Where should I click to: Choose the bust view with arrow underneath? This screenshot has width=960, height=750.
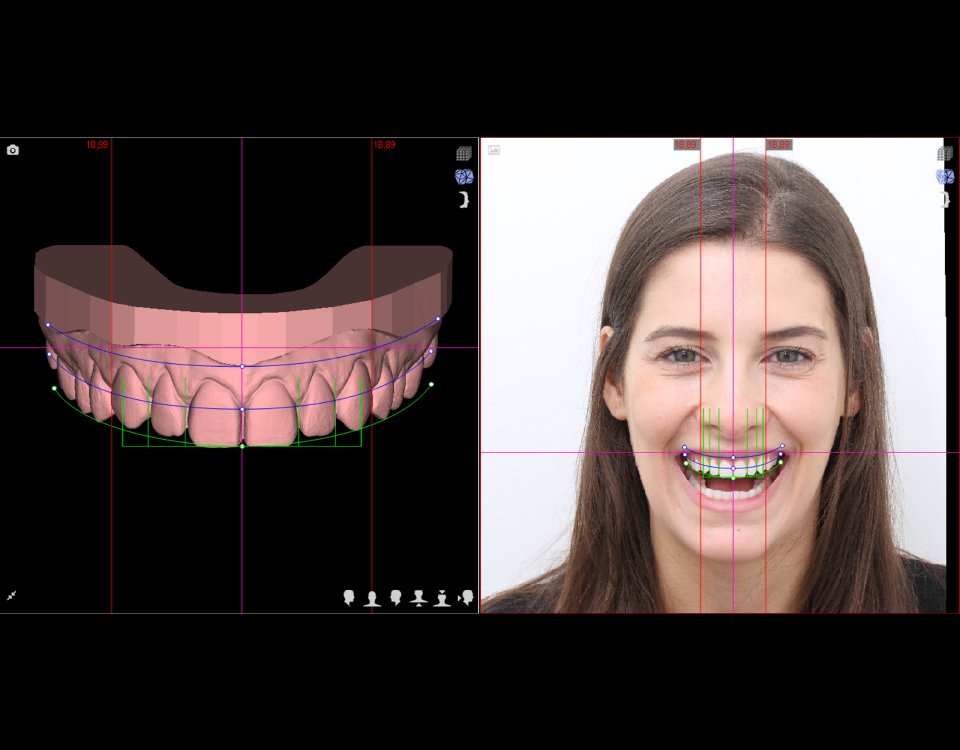(419, 598)
